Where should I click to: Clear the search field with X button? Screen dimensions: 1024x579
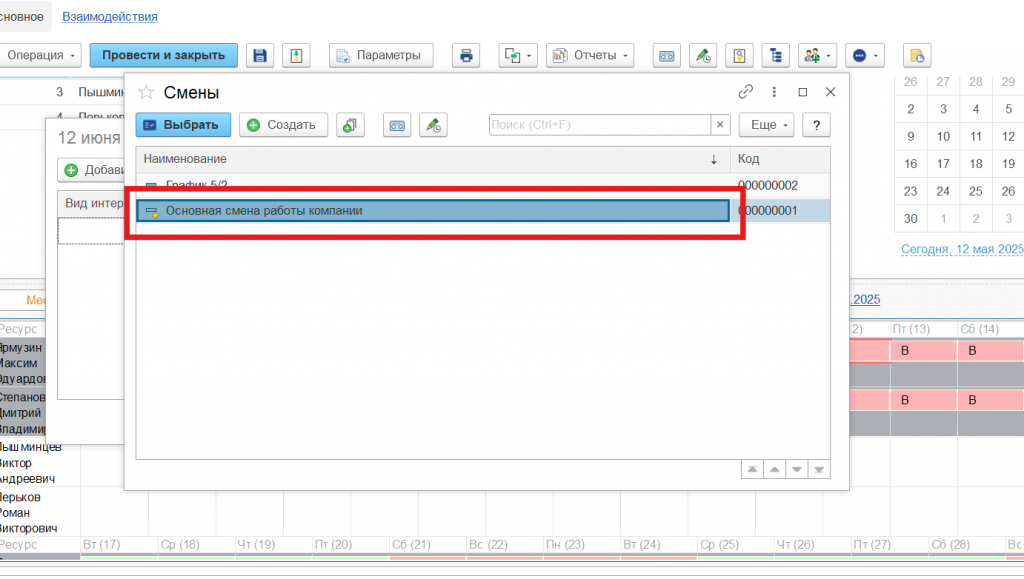pos(720,125)
